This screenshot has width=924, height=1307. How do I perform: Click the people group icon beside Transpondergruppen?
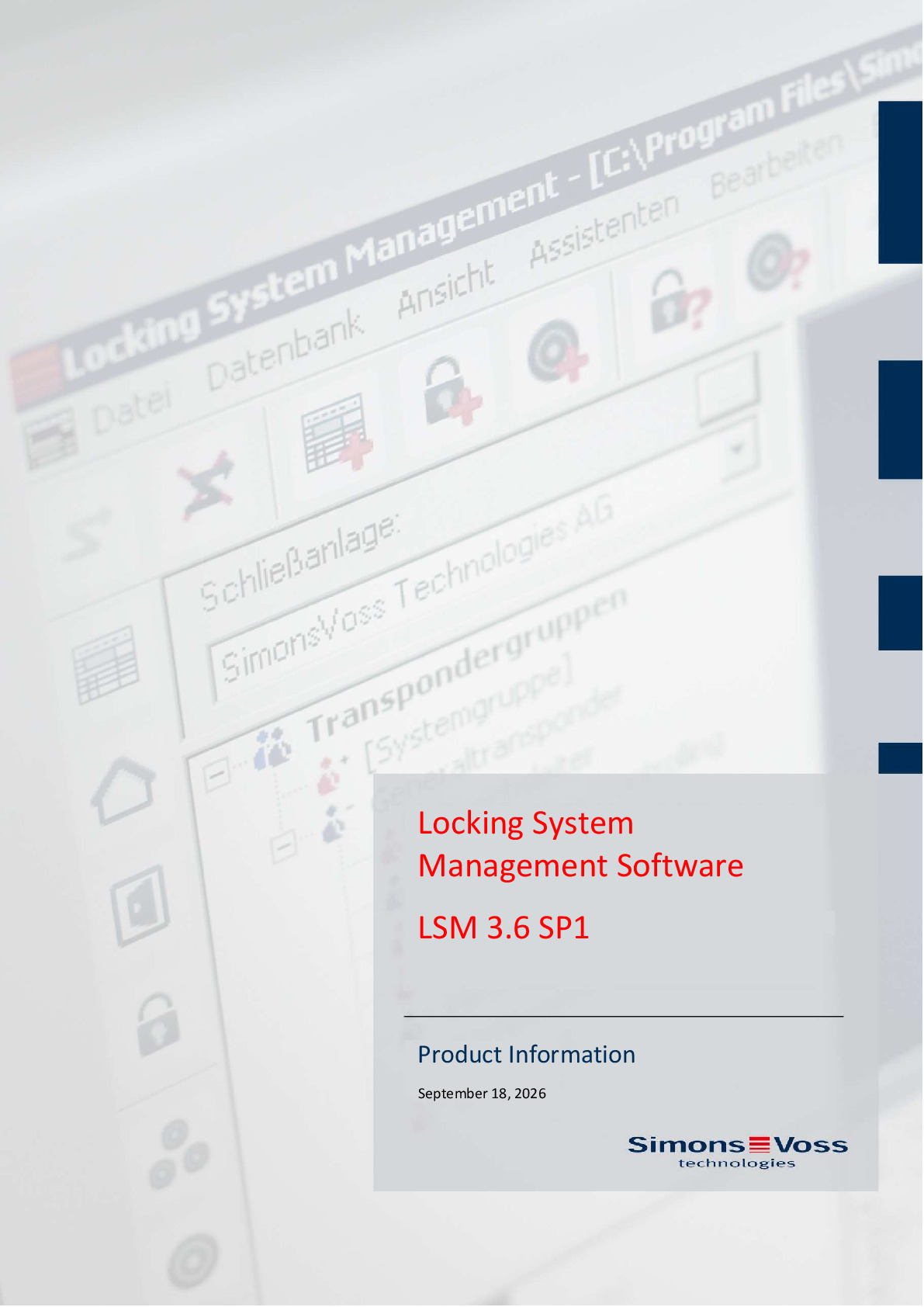point(272,748)
